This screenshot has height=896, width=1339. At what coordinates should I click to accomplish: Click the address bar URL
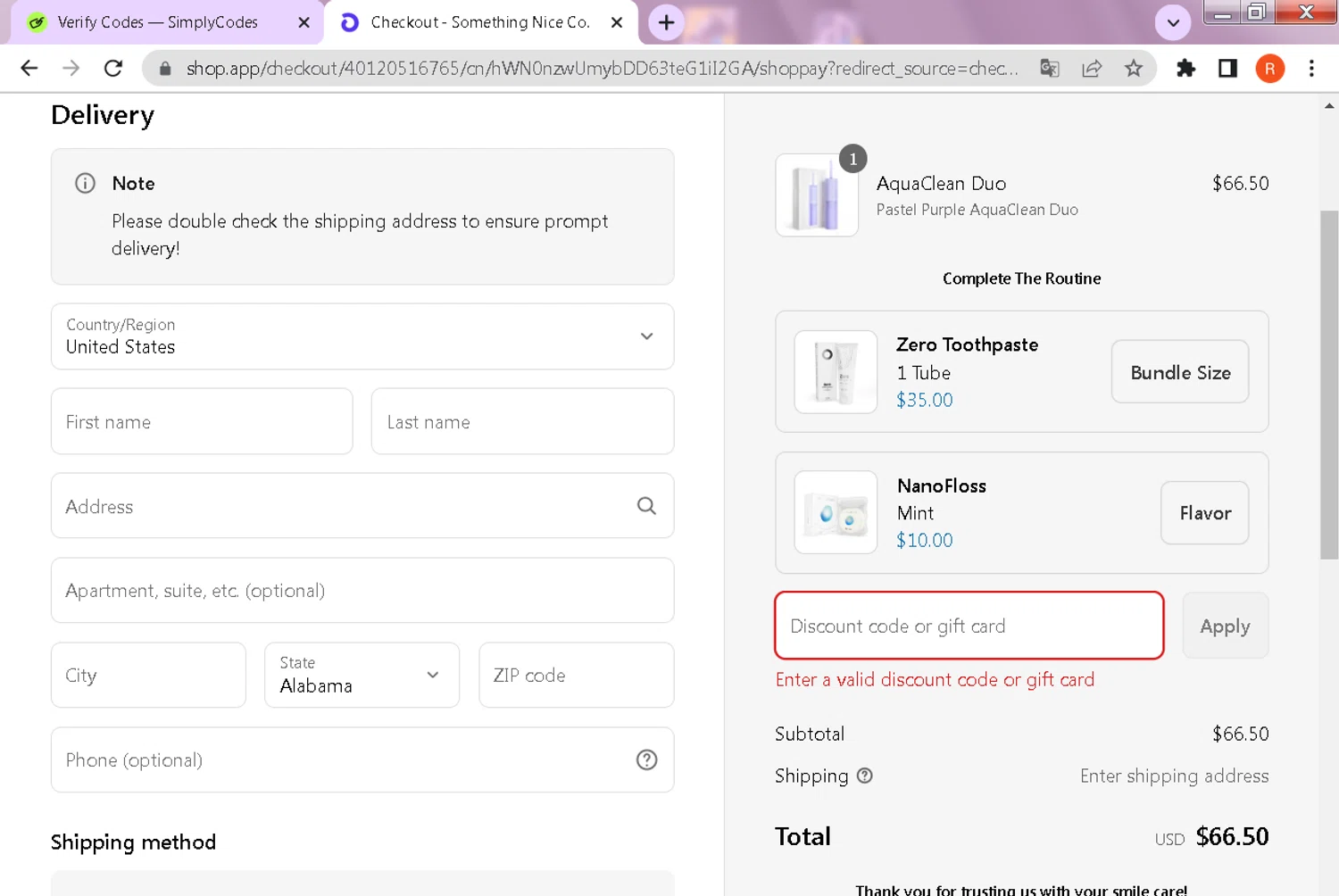(x=602, y=69)
